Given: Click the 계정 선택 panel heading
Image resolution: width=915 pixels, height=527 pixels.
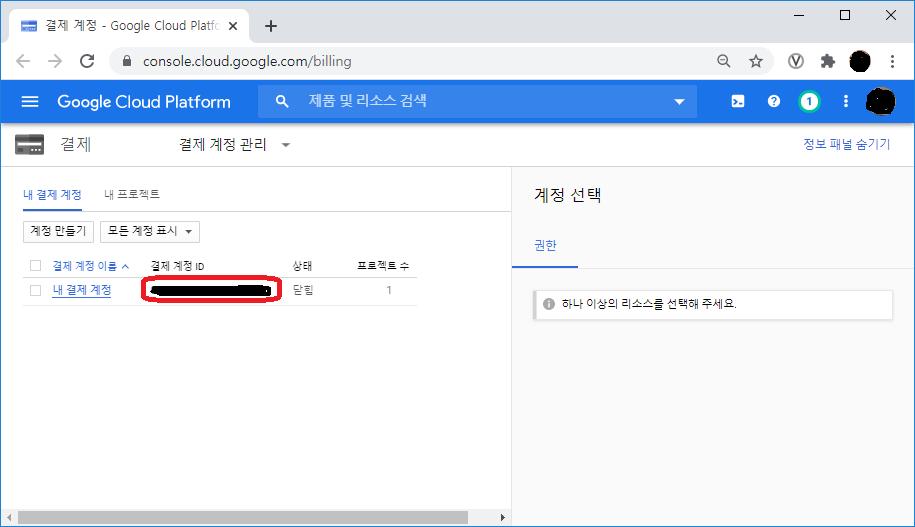Looking at the screenshot, I should pos(567,195).
